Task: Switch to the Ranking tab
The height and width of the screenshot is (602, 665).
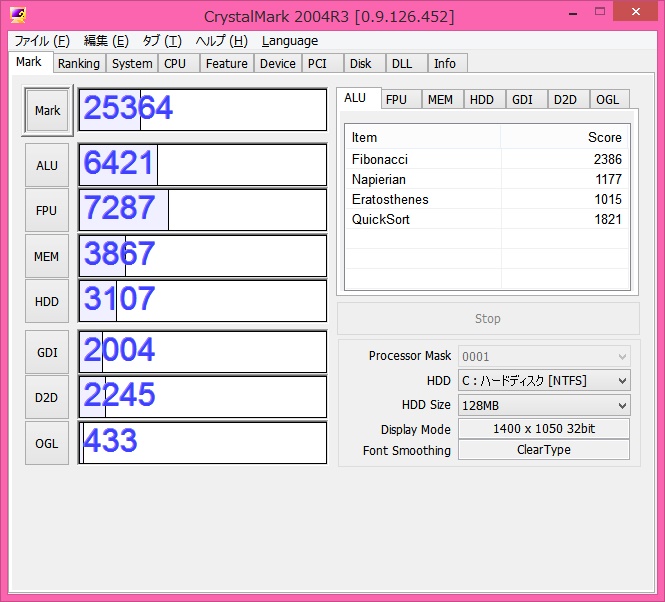Action: click(x=79, y=63)
